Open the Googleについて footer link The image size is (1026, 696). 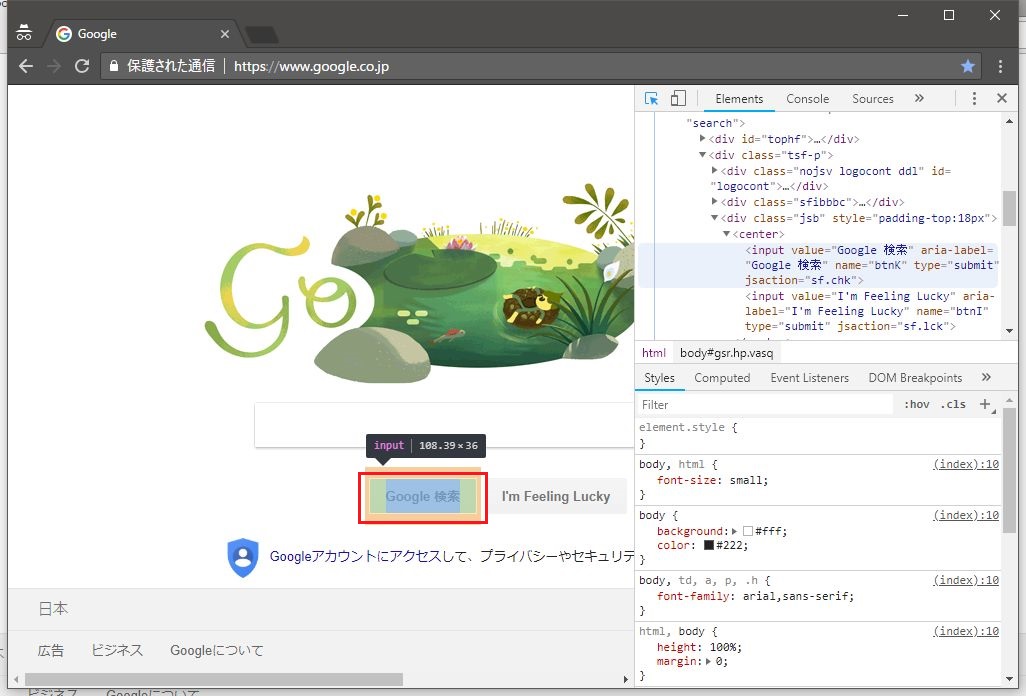pos(217,651)
